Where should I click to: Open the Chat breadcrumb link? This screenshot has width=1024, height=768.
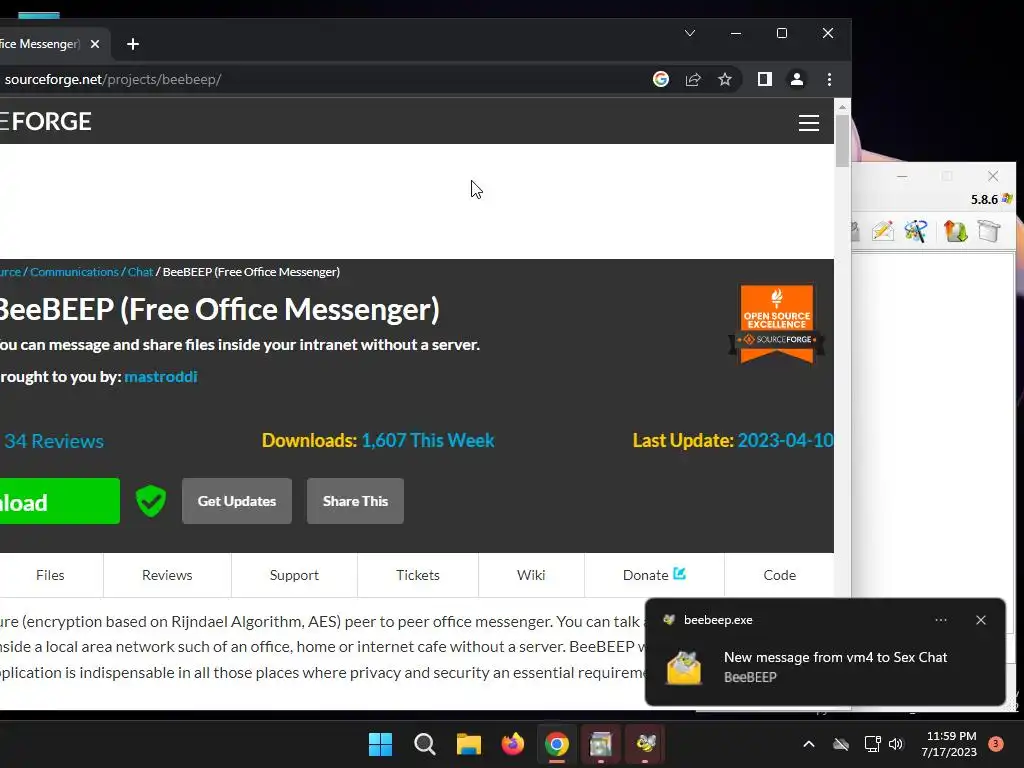(140, 272)
